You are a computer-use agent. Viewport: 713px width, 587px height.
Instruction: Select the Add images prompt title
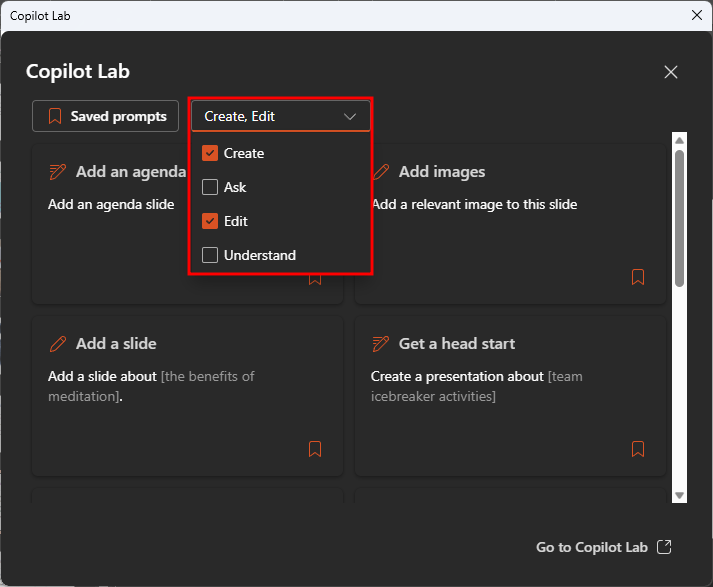click(442, 172)
